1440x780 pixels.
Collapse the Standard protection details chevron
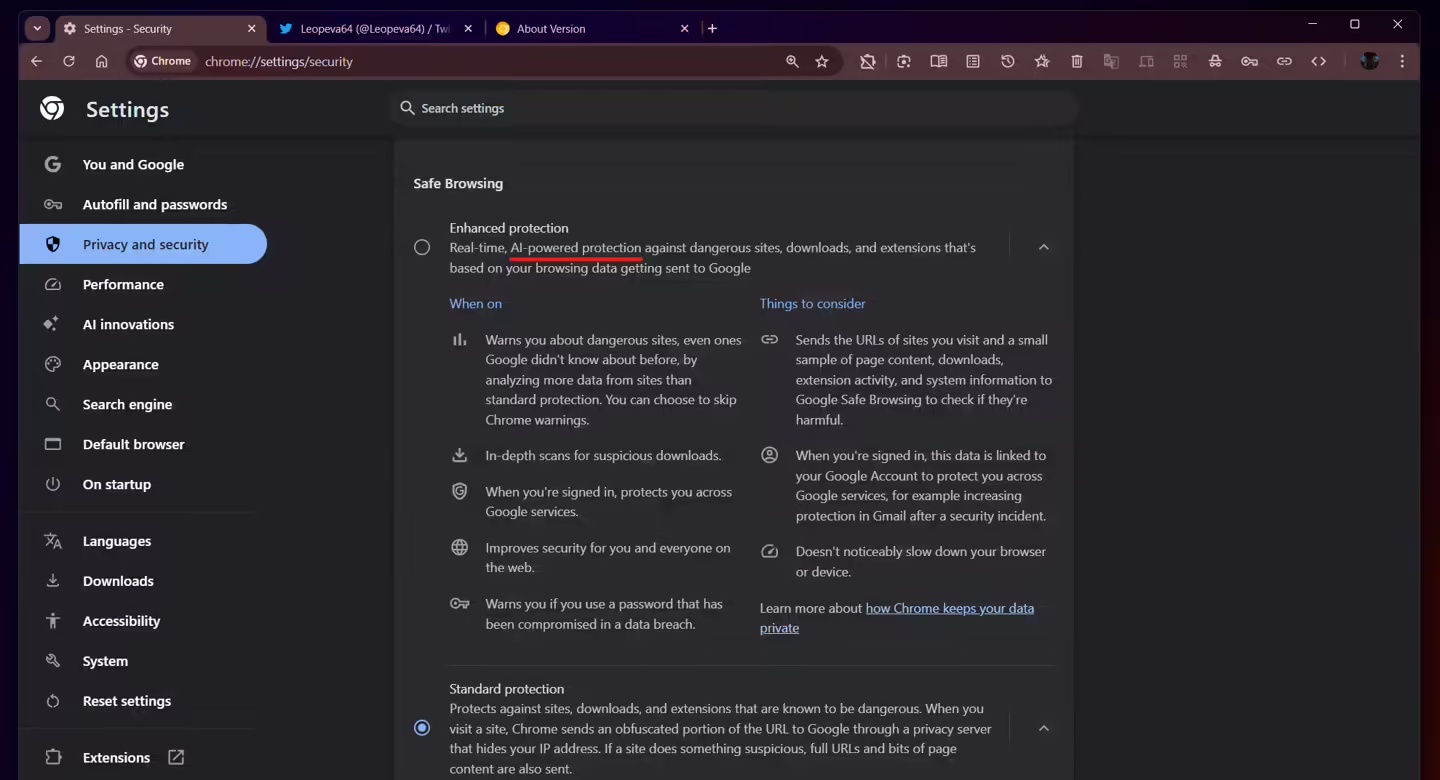pos(1043,728)
